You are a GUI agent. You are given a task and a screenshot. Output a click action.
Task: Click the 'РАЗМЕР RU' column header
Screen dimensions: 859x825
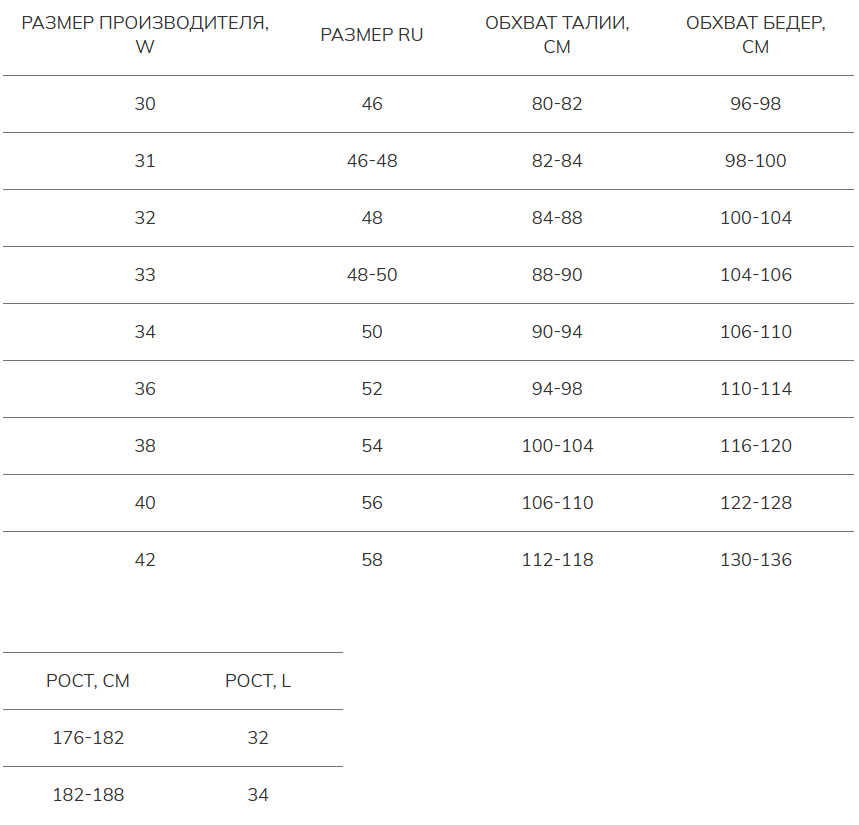[372, 35]
